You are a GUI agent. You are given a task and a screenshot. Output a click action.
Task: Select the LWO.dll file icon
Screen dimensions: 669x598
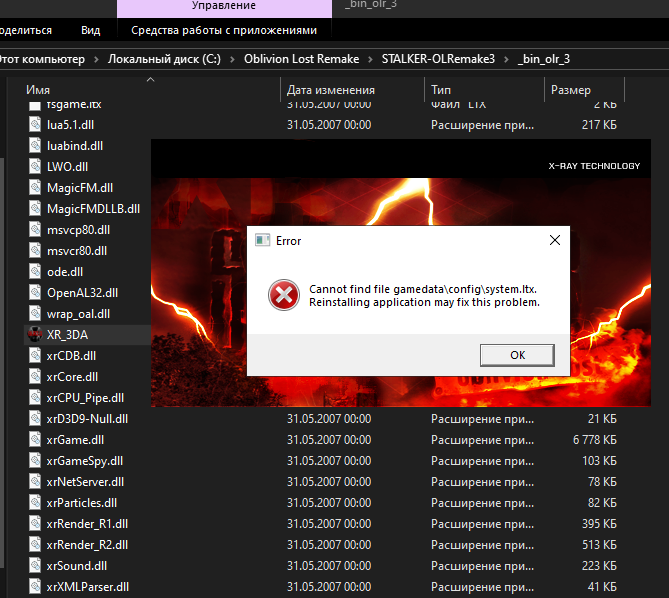pyautogui.click(x=35, y=166)
